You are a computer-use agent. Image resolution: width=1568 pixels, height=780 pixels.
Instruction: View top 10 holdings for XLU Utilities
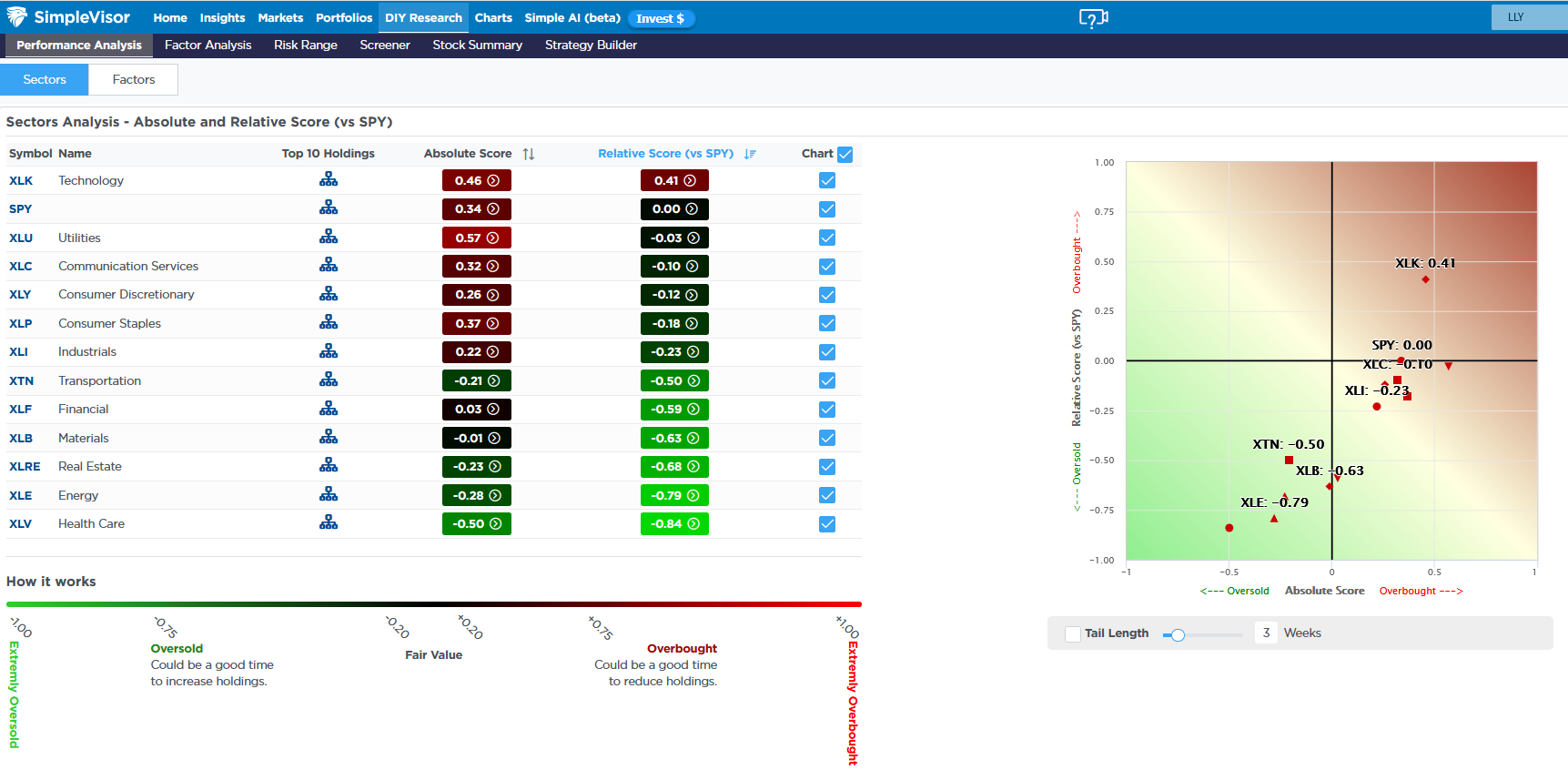(329, 237)
